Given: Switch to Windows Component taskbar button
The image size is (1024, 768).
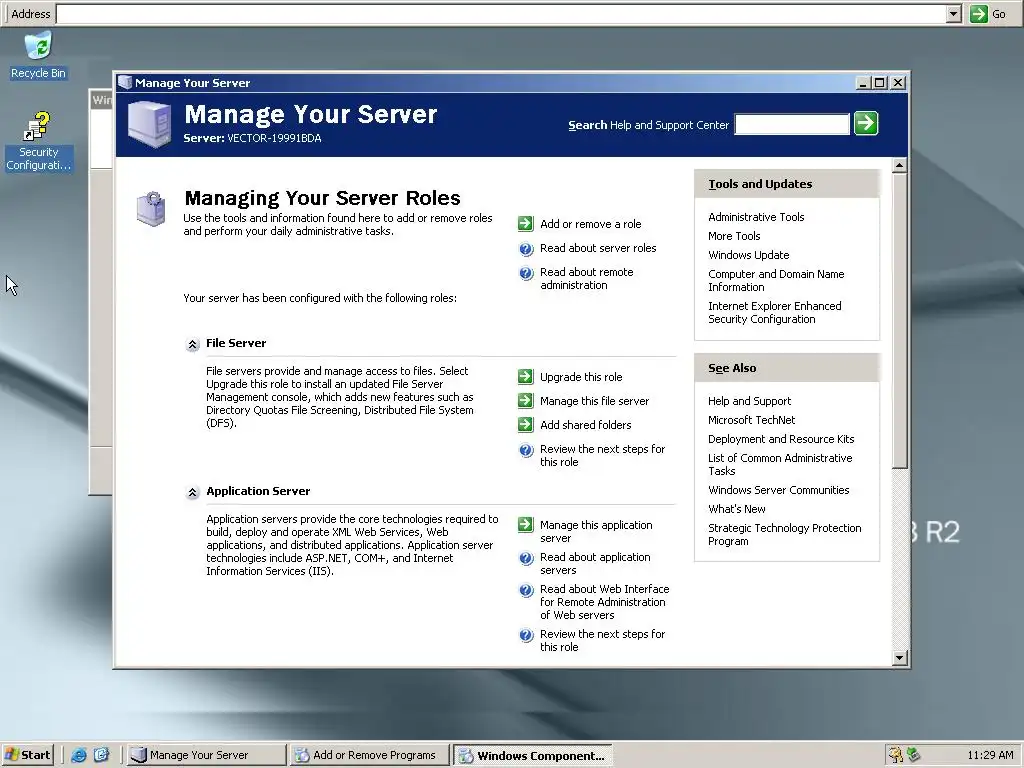Looking at the screenshot, I should click(533, 755).
